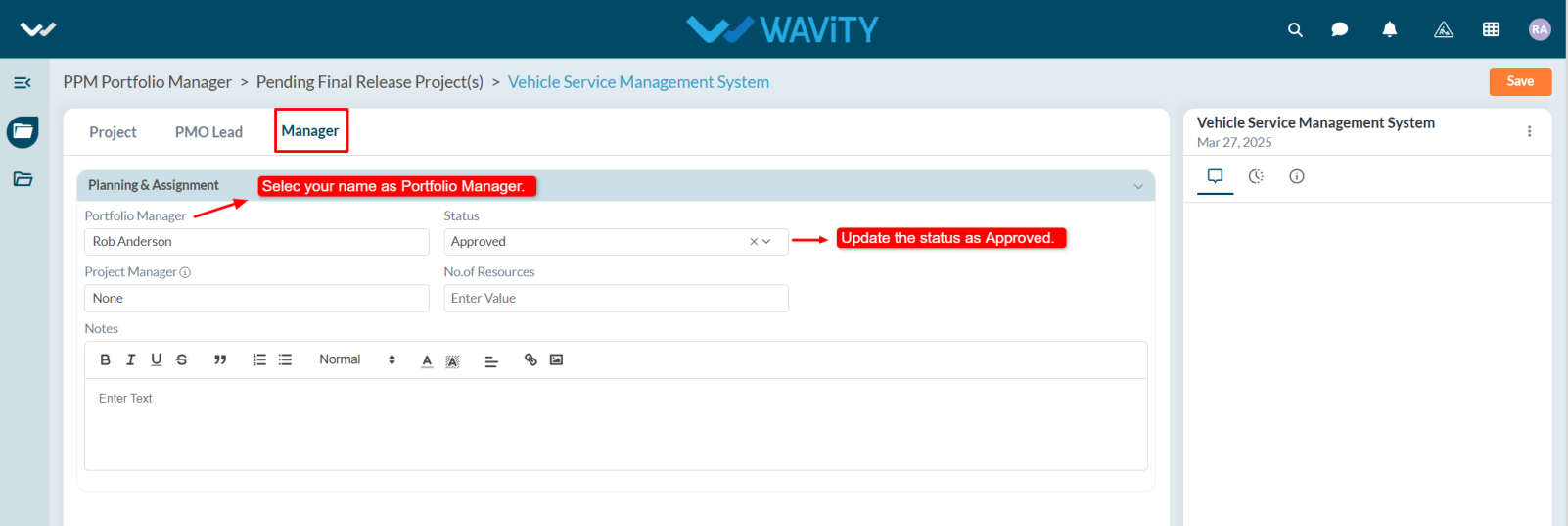This screenshot has height=526, width=1568.
Task: Click the Project Manager info icon
Action: 185,272
